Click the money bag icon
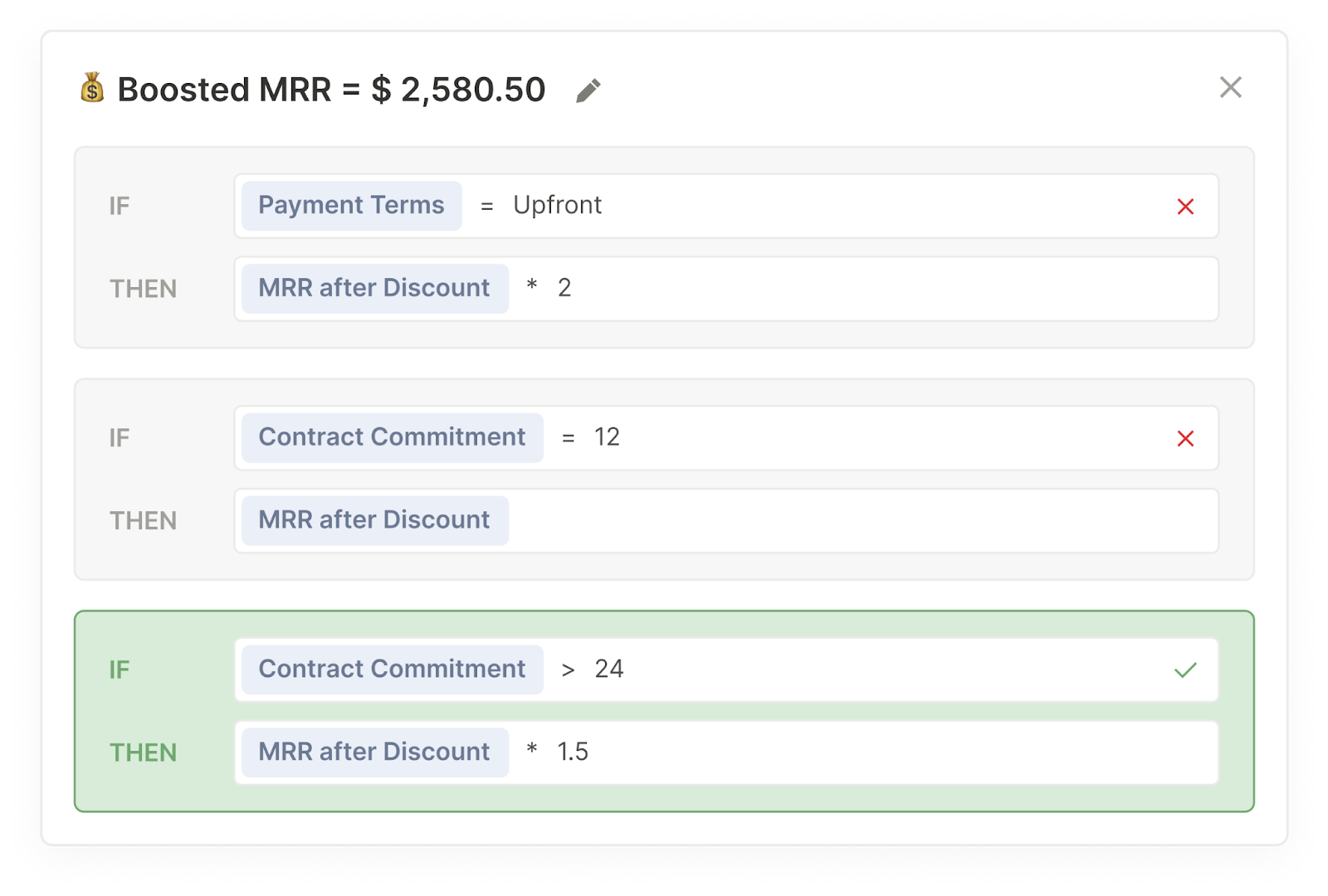This screenshot has width=1328, height=896. pos(92,87)
